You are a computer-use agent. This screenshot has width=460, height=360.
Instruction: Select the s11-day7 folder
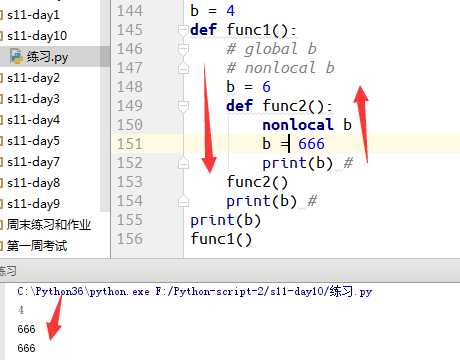tap(33, 162)
